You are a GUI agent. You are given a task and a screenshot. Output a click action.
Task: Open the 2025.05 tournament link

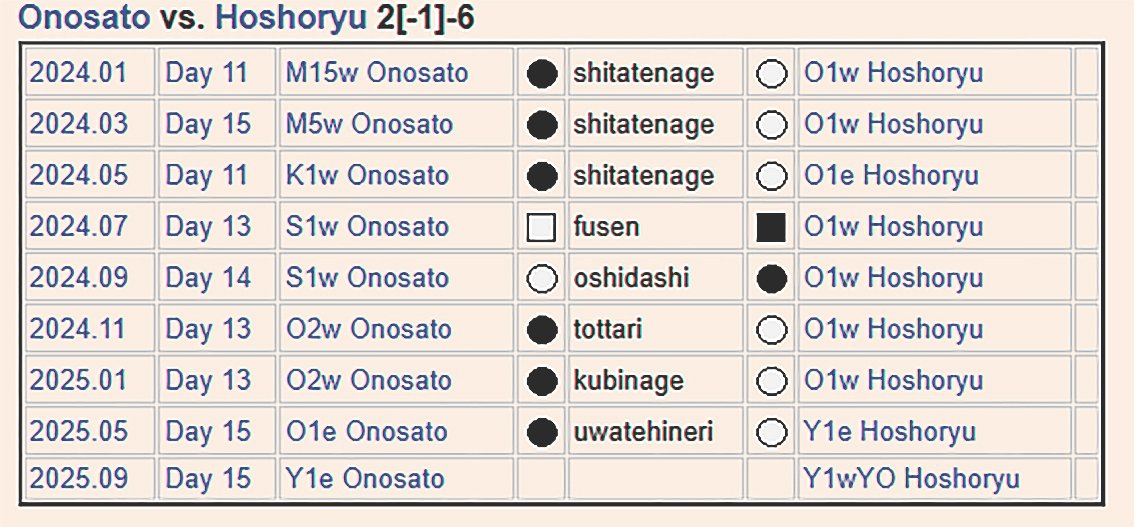[x=79, y=432]
